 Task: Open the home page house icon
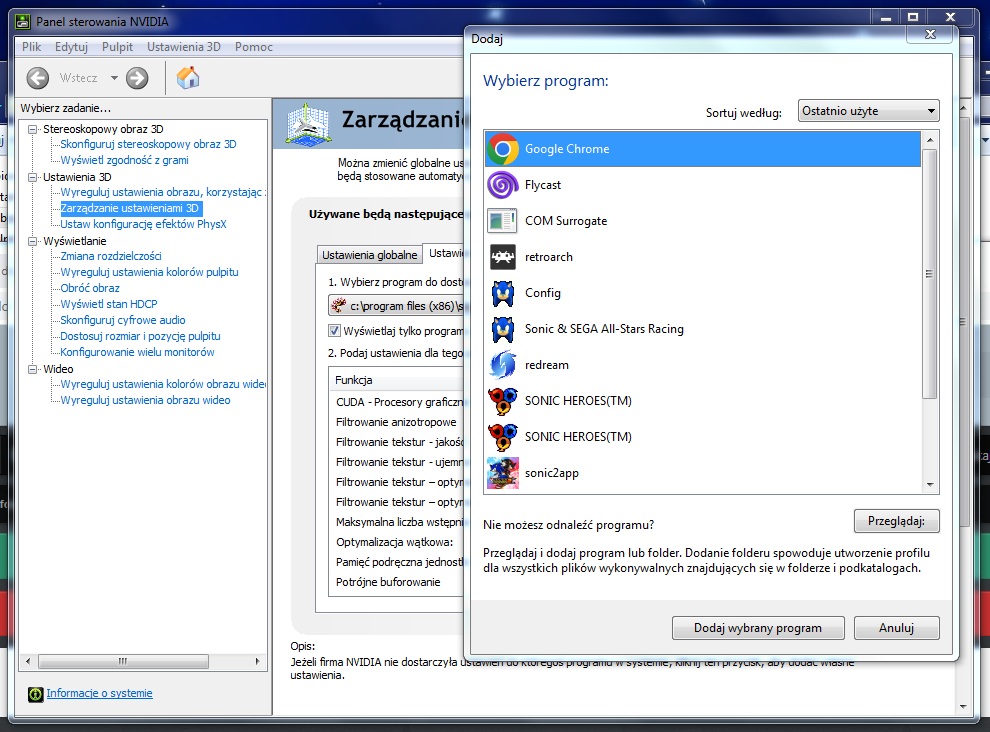188,78
